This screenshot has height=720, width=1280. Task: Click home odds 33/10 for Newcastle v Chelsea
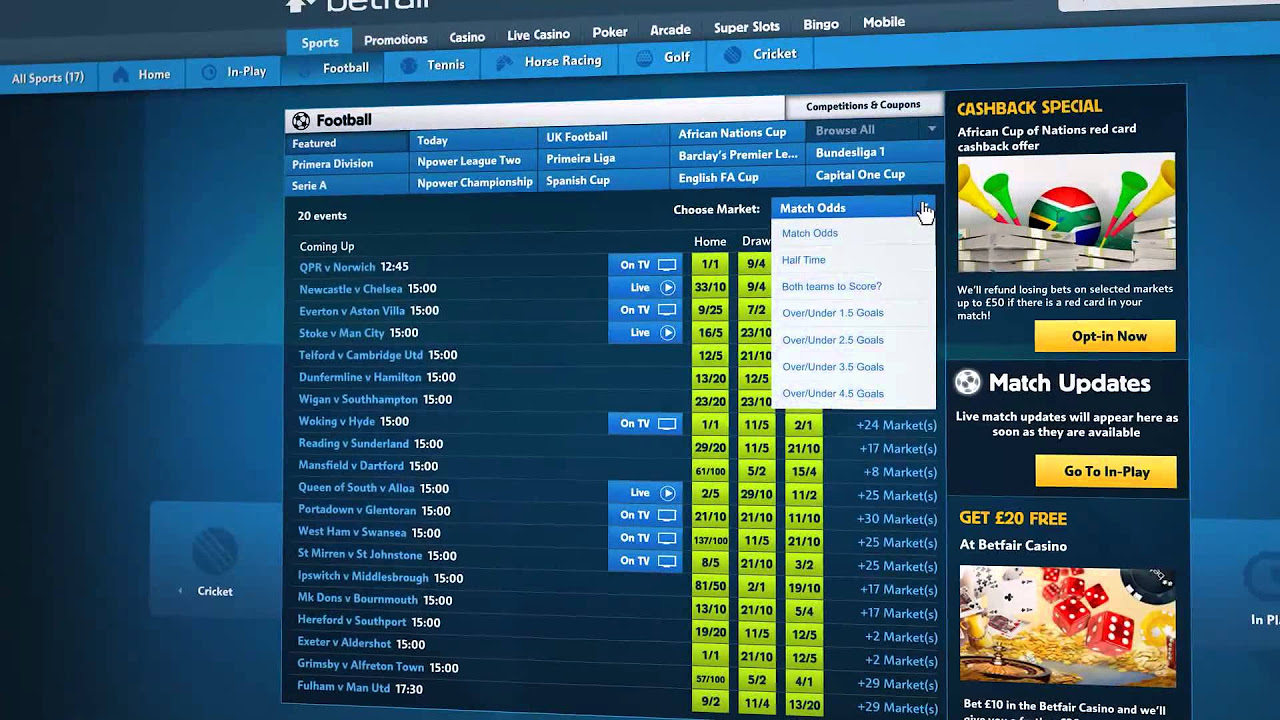tap(710, 287)
